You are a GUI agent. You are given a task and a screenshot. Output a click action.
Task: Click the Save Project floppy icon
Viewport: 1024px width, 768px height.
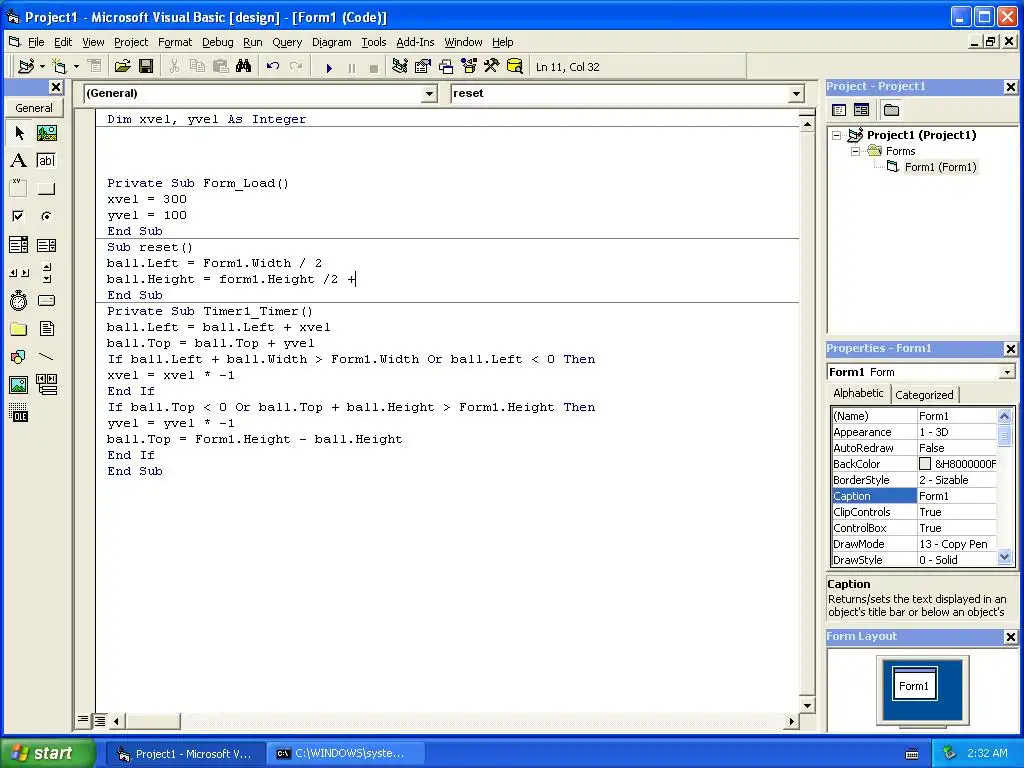click(x=146, y=66)
